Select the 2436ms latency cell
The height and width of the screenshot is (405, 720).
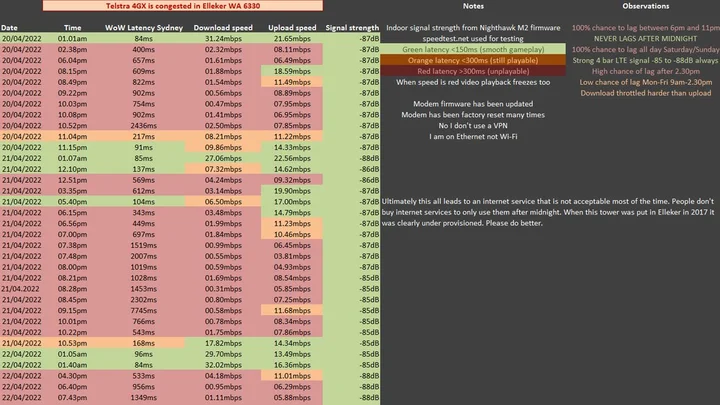pyautogui.click(x=144, y=125)
